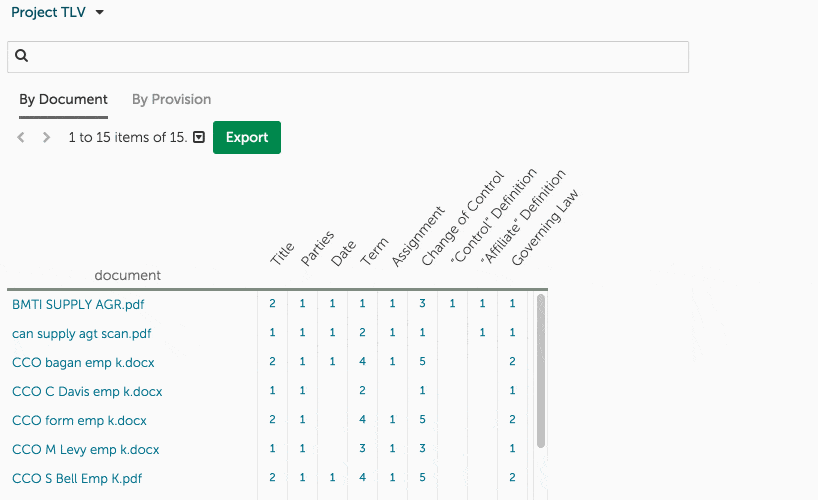This screenshot has height=500, width=818.
Task: Click Governing Law count for CCO bagan
Action: [x=512, y=361]
